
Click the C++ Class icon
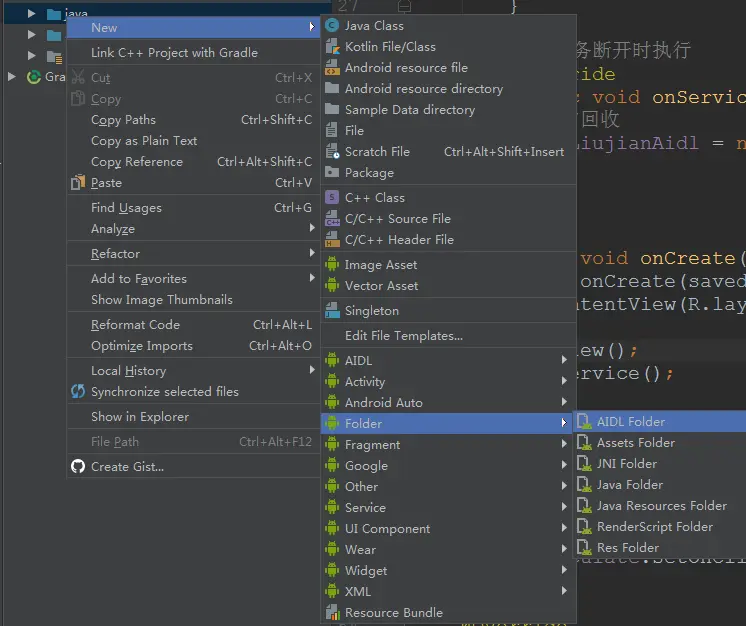(x=332, y=197)
